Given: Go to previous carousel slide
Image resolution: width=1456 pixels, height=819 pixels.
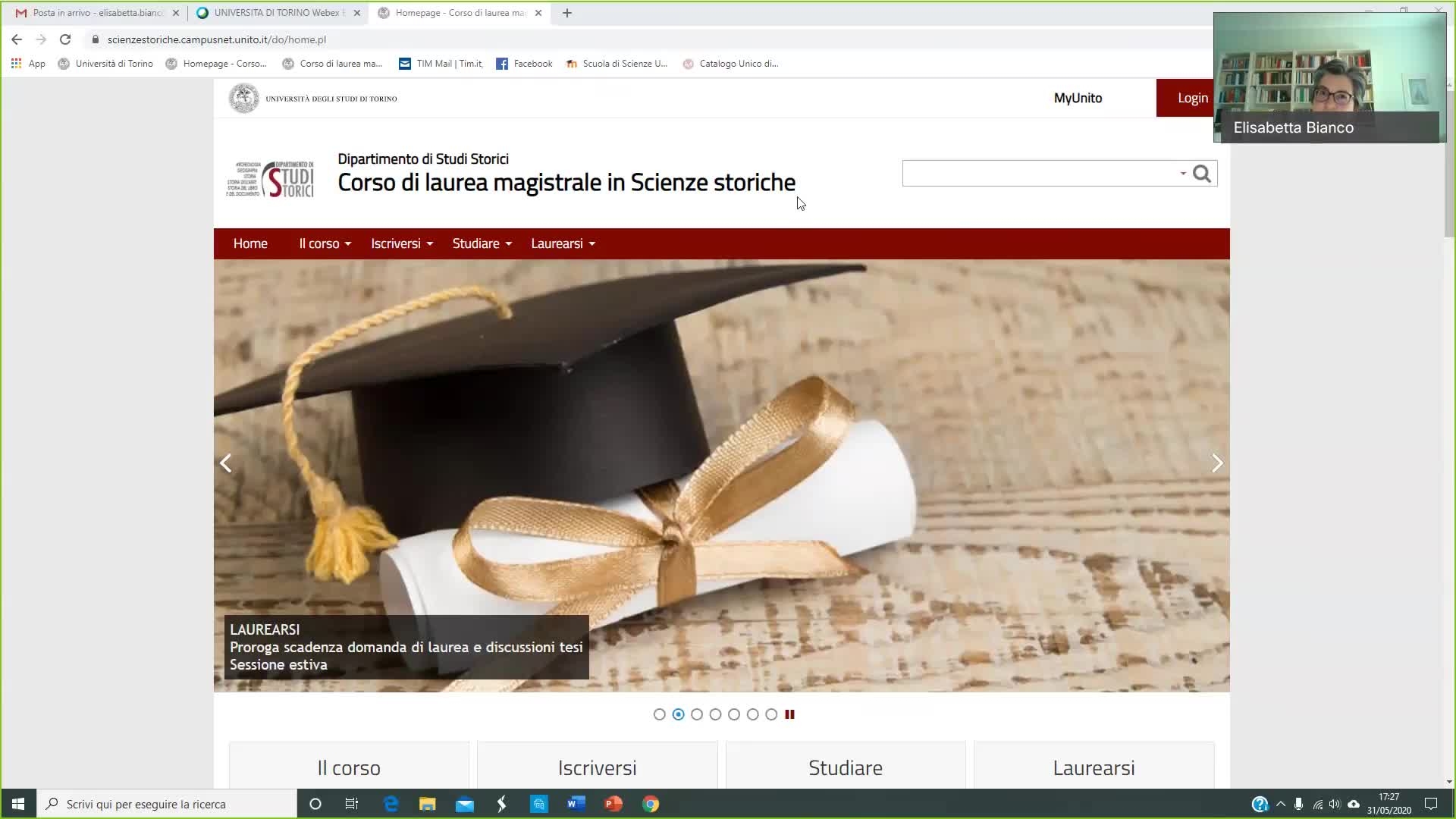Looking at the screenshot, I should 225,463.
